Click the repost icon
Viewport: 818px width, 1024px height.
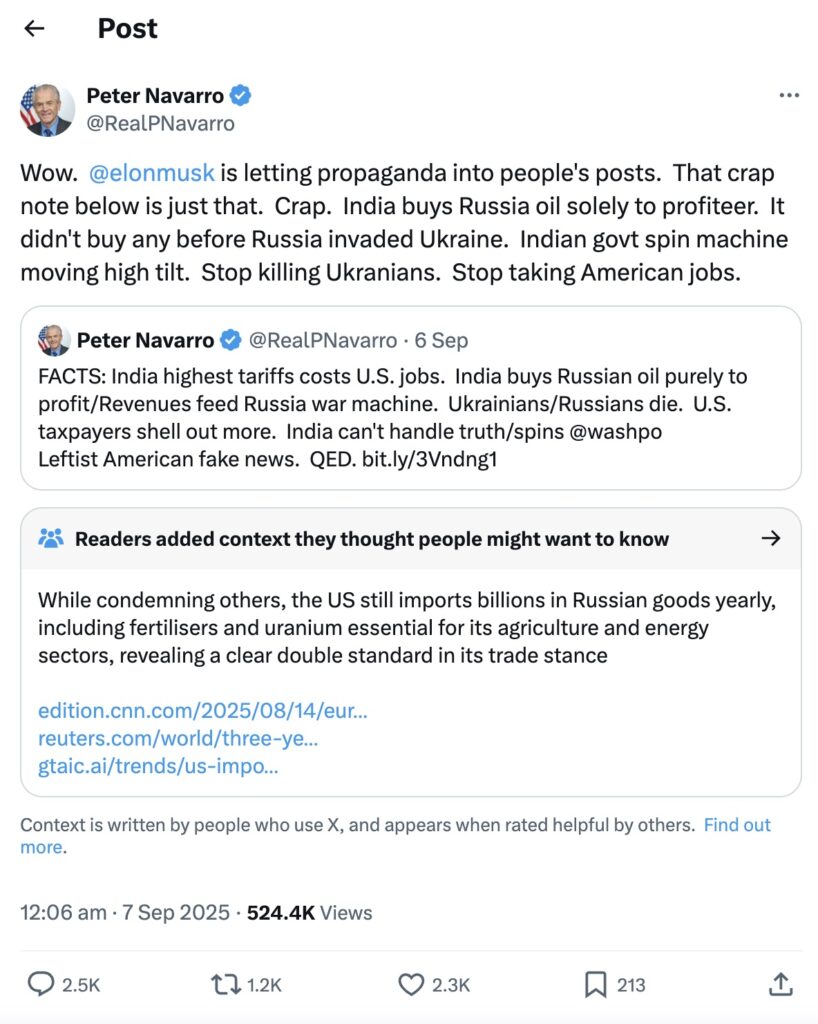(226, 985)
